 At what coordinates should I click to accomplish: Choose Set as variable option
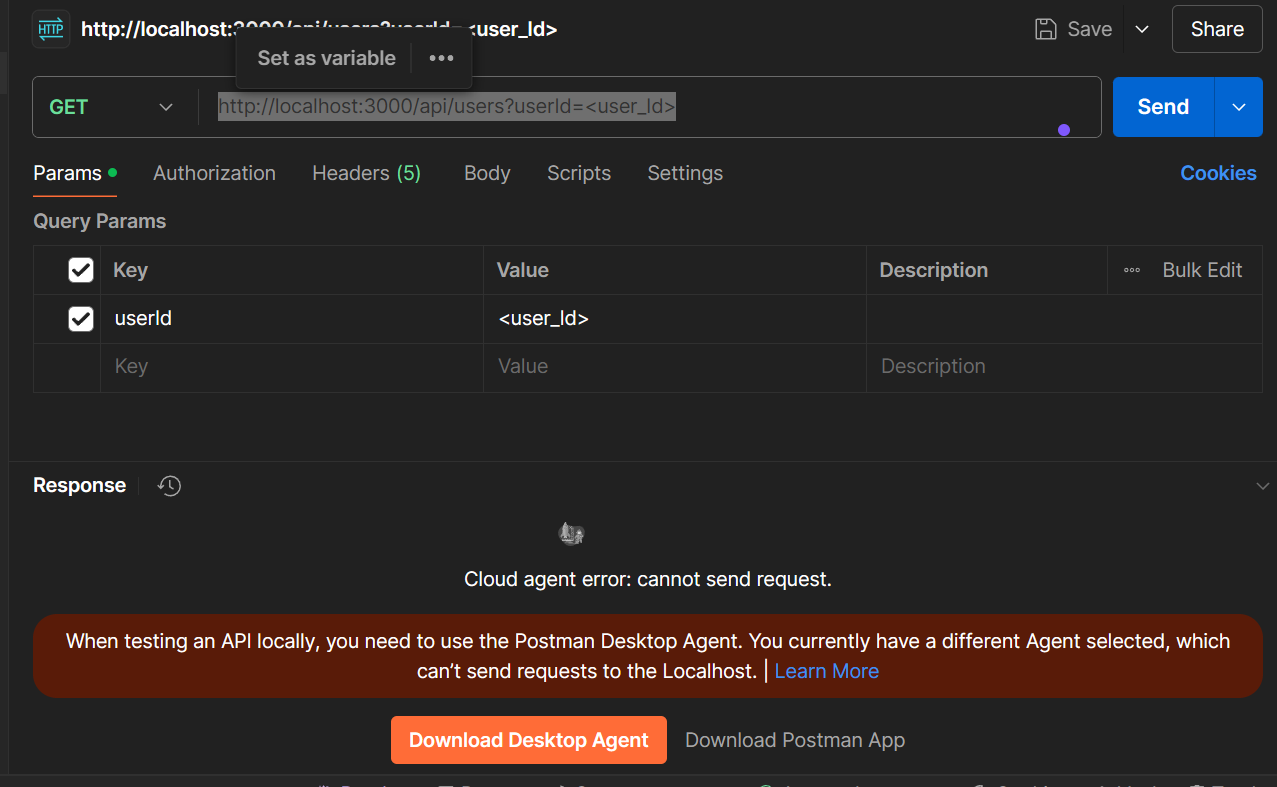click(x=327, y=58)
